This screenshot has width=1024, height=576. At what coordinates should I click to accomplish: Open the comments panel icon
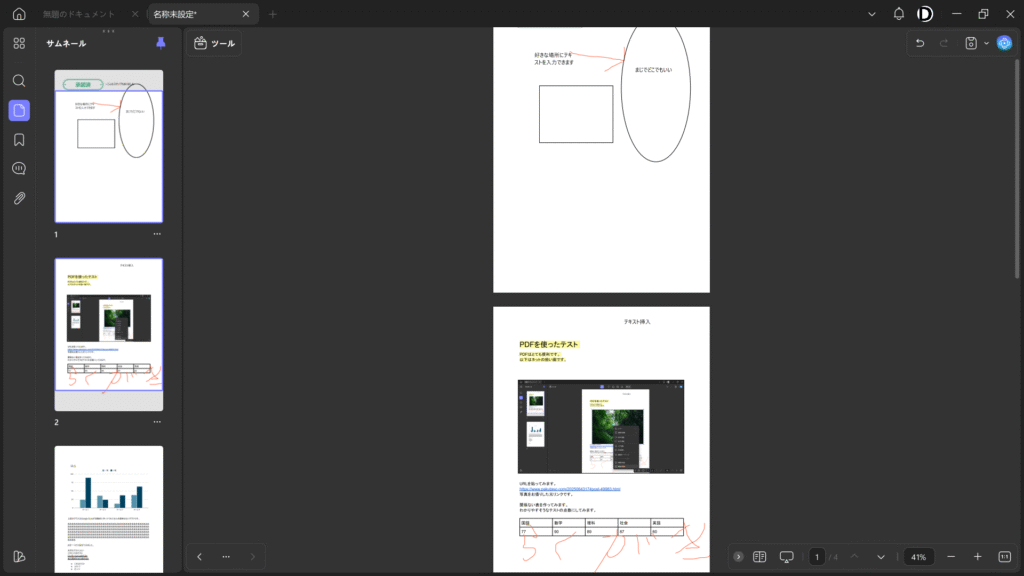(19, 169)
